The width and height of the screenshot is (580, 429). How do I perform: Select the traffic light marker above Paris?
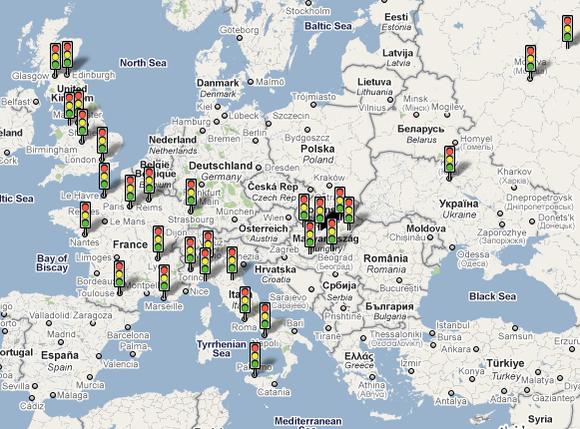[130, 188]
